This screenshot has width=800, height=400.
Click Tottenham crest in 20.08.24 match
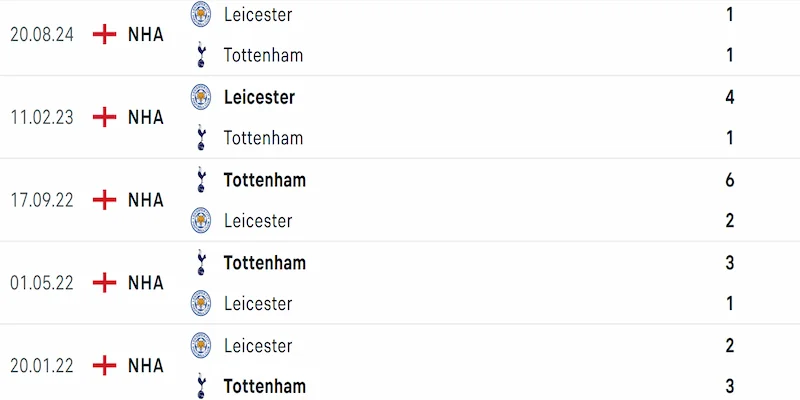[x=201, y=55]
